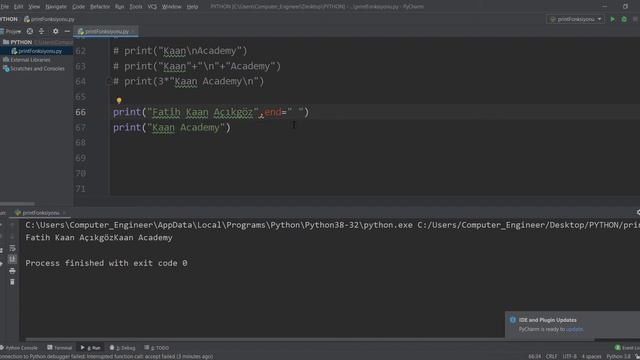The image size is (640, 360).
Task: Click the yellow light bulb intention icon
Action: [119, 100]
